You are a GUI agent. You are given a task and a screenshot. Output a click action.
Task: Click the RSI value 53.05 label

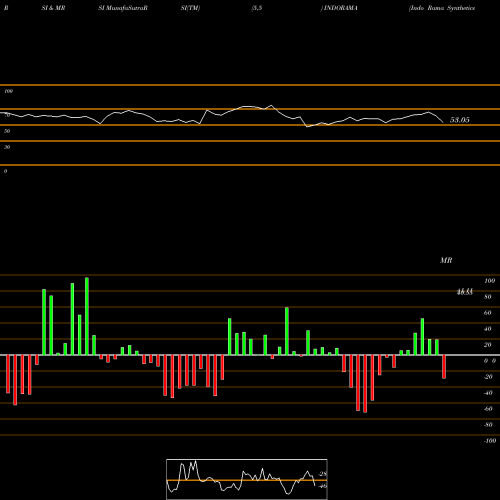tap(460, 120)
